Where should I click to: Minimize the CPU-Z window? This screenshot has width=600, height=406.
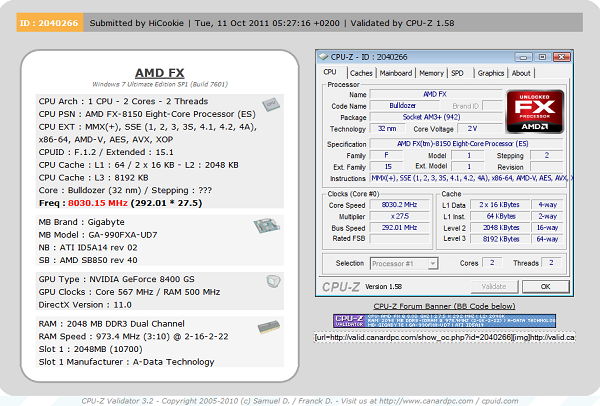click(523, 57)
